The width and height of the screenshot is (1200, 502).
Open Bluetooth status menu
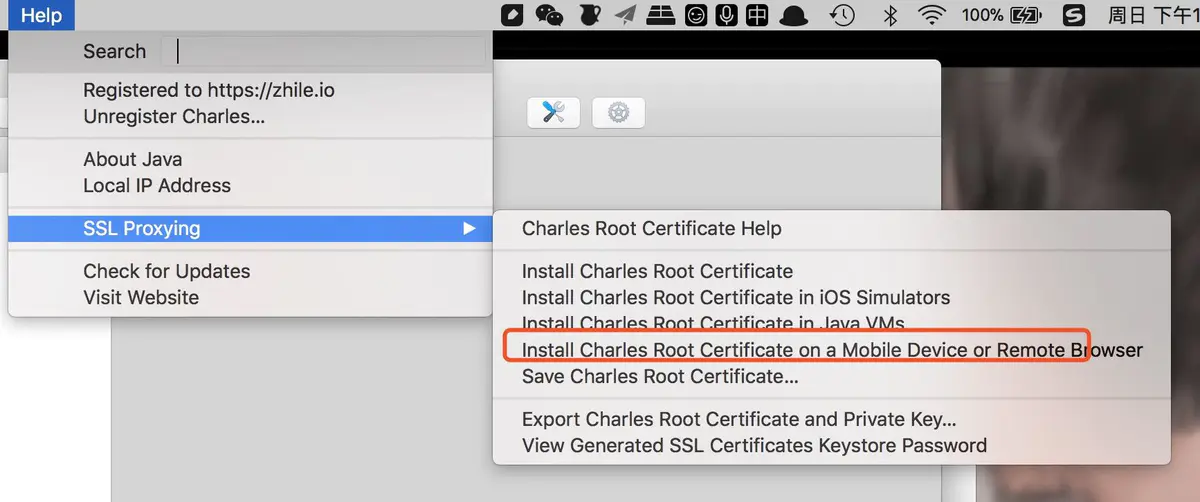[891, 15]
